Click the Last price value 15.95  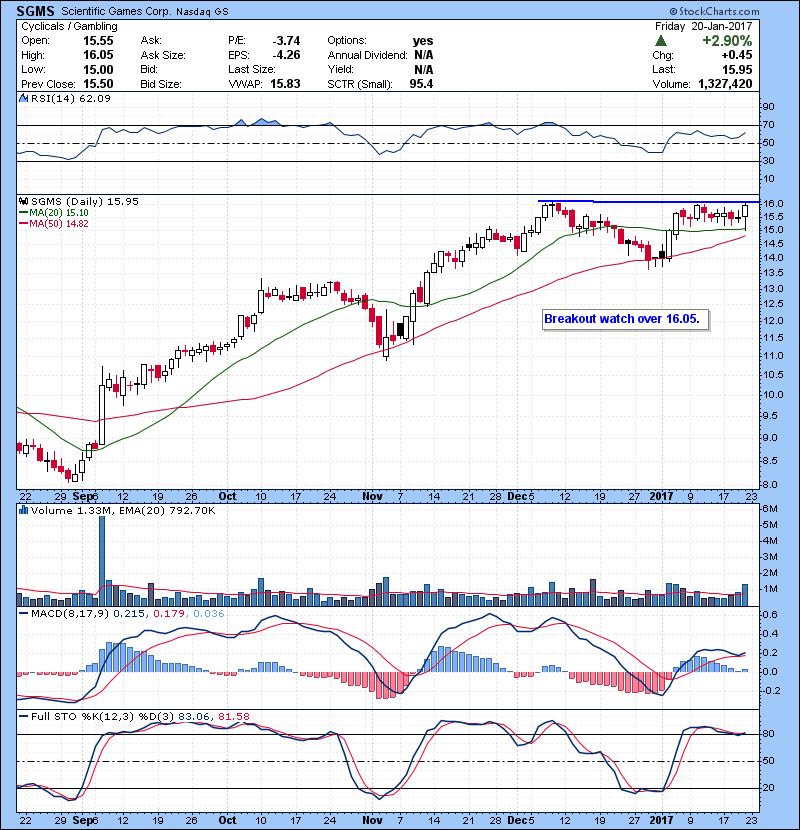click(x=737, y=69)
